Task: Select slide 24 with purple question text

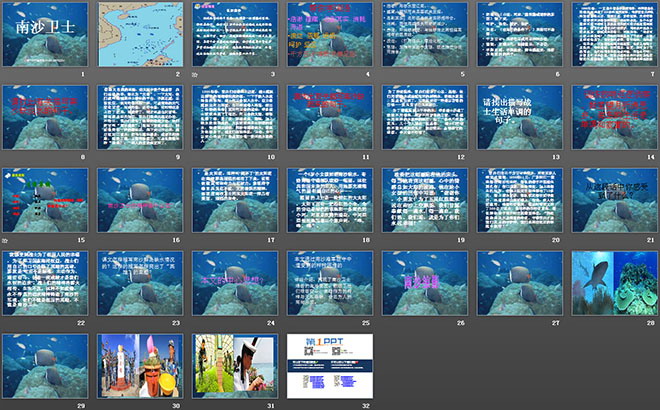Action: 232,283
